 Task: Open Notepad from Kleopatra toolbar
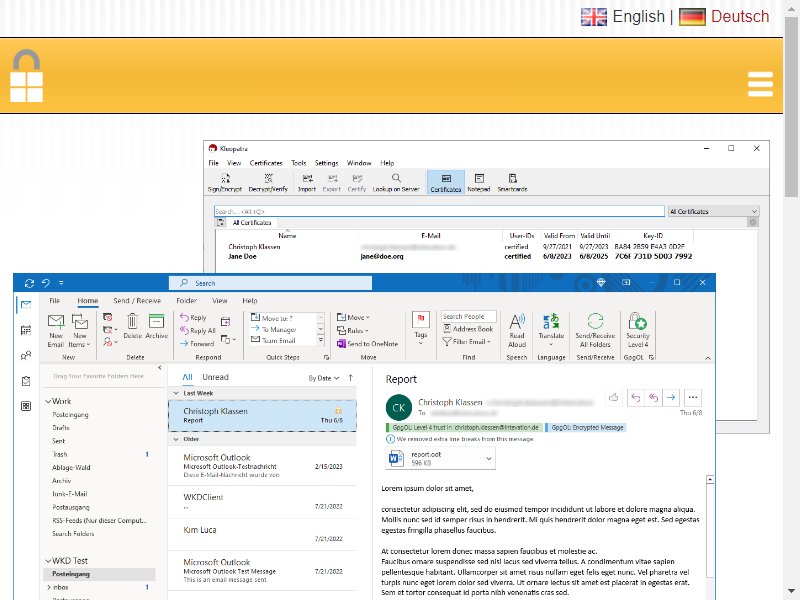point(479,182)
